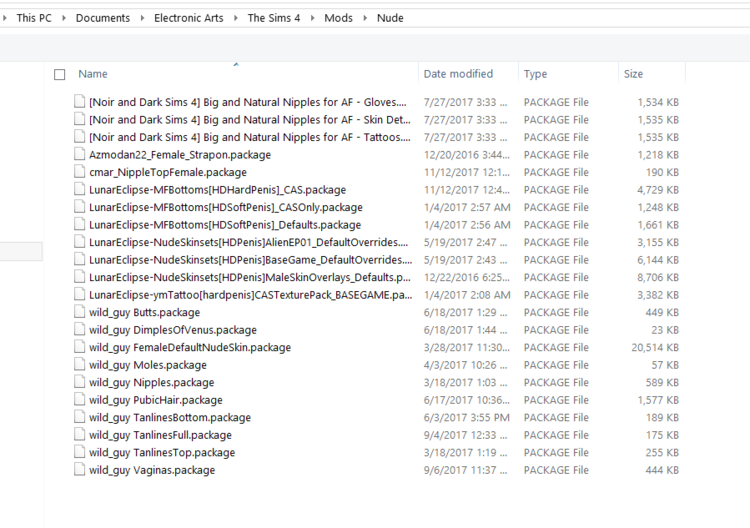
Task: Select Big and Natural Nipples Tattoos file
Action: click(250, 137)
